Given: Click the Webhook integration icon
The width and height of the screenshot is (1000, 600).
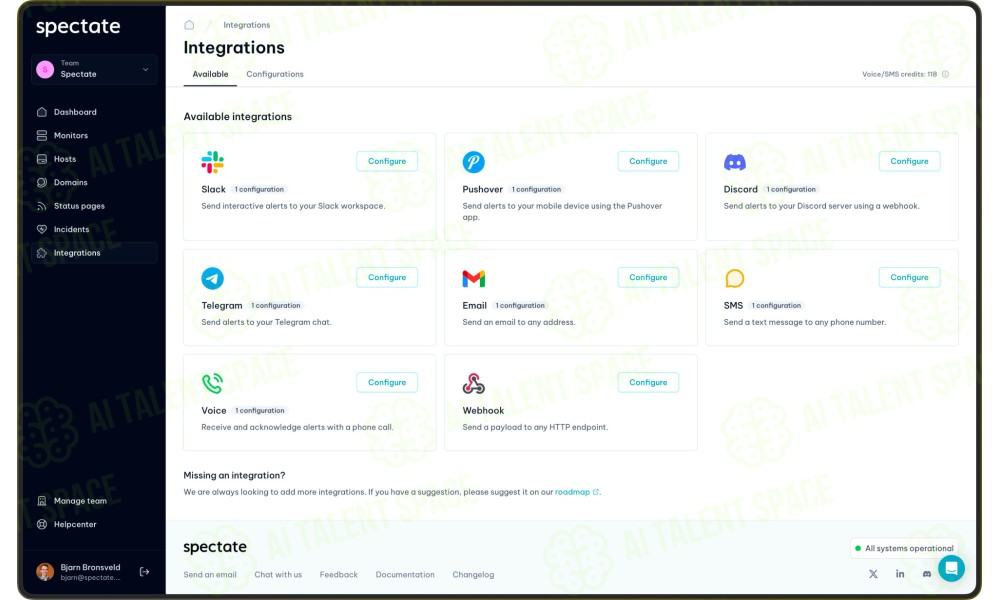Looking at the screenshot, I should click(x=473, y=383).
